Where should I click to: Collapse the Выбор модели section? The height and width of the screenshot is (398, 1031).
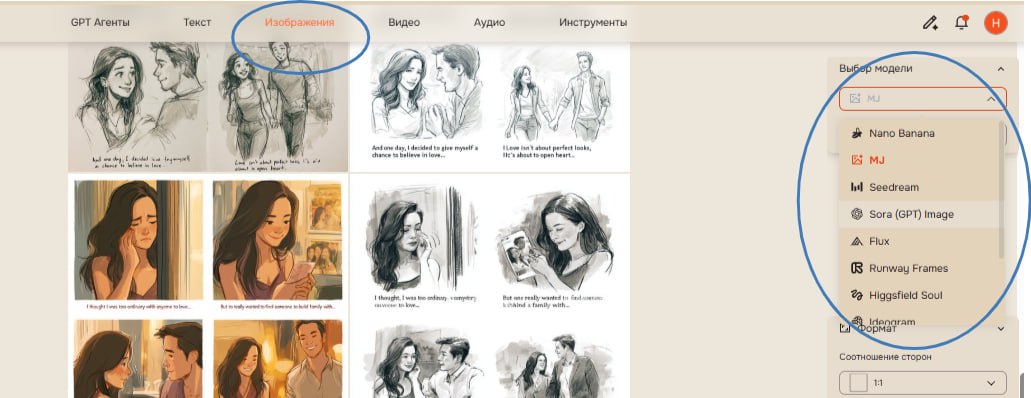coord(1001,68)
